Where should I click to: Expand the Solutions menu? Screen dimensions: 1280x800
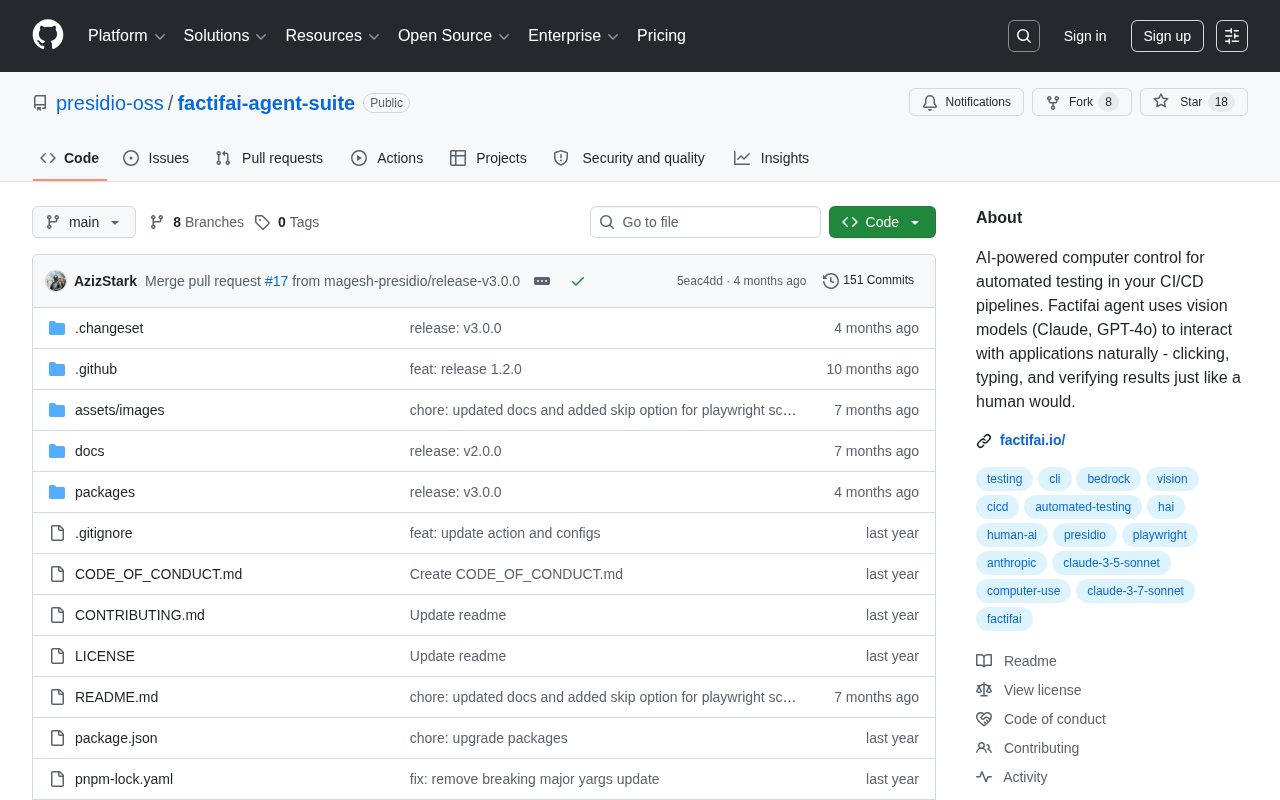(225, 36)
